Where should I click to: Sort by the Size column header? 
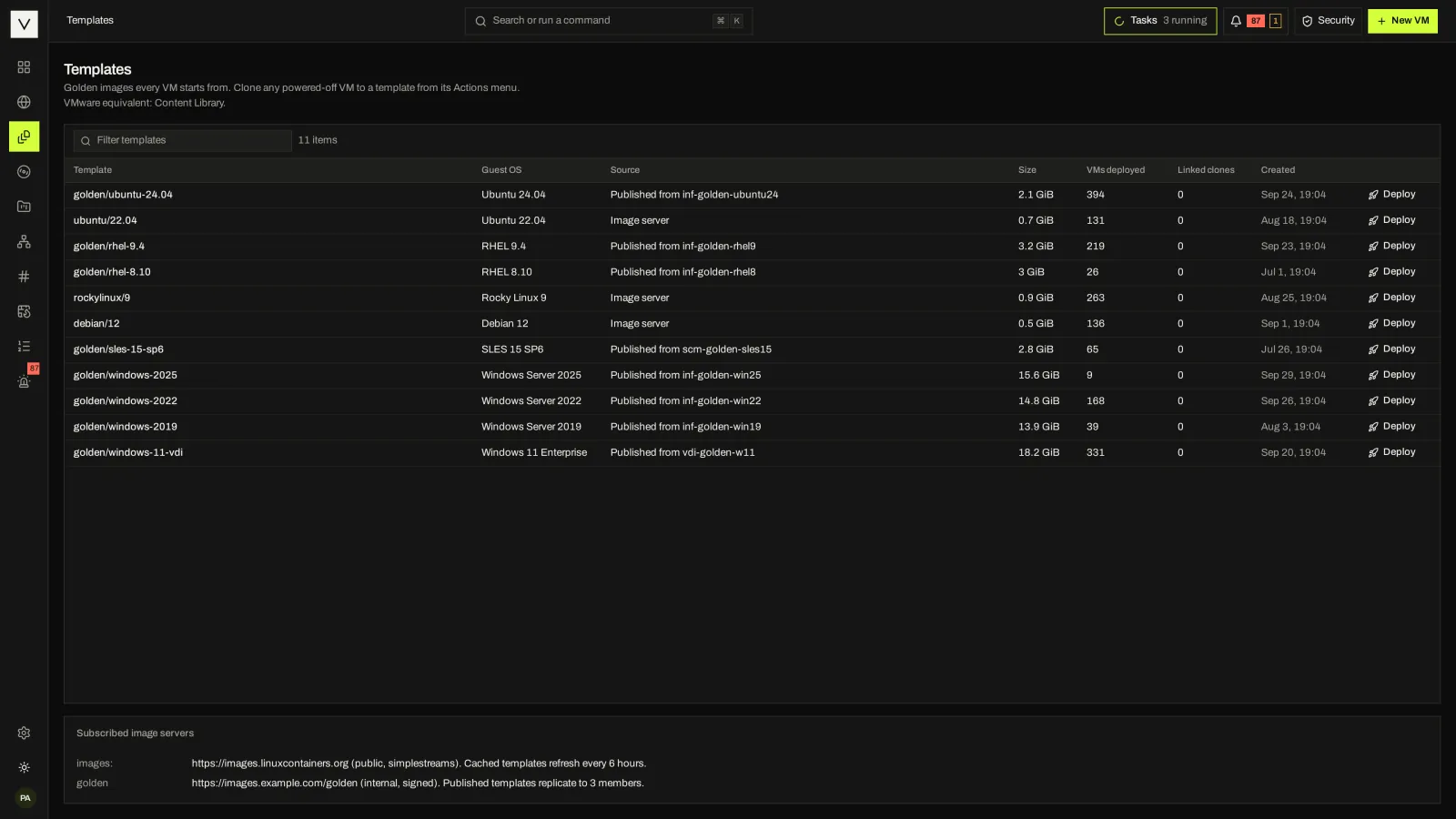point(1027,170)
